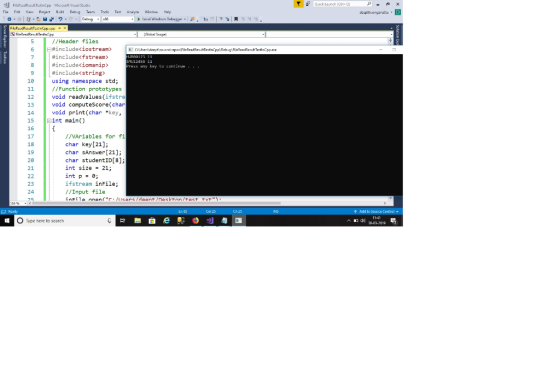Screen dimensions: 560x373
Task: Open the Project menu
Action: 45,12
